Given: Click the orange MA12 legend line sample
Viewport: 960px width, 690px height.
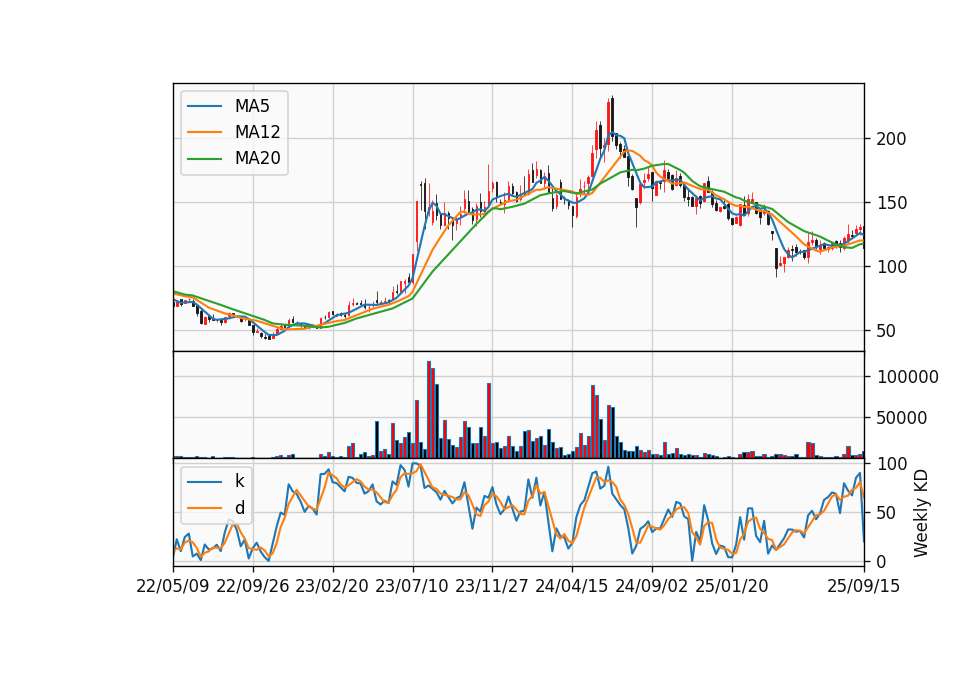Looking at the screenshot, I should 204,132.
